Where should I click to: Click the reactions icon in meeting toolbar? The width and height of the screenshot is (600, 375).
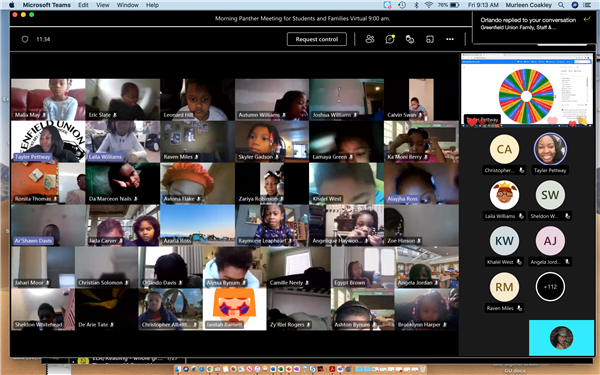click(410, 39)
